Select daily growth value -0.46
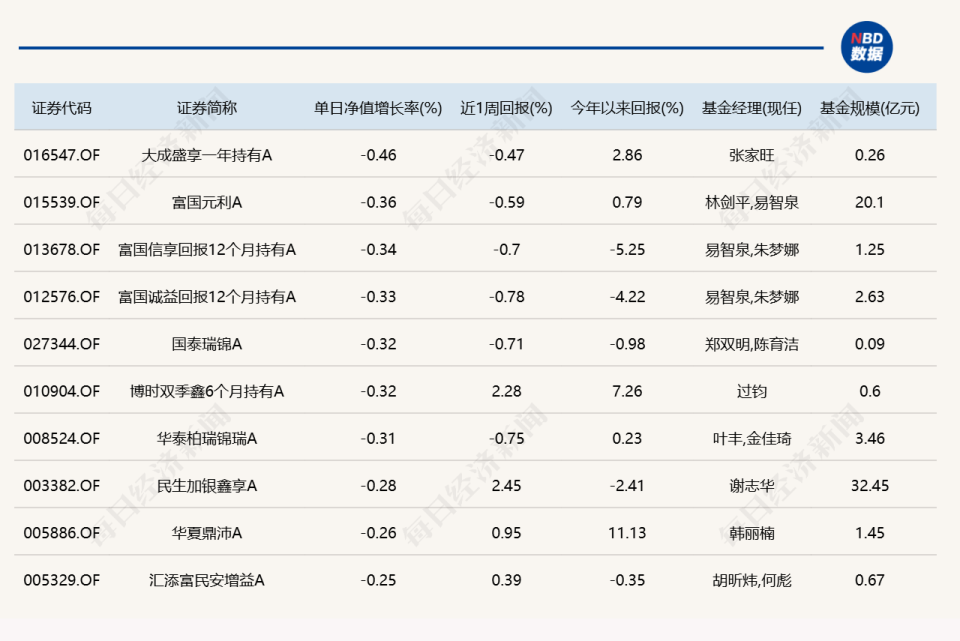 (x=378, y=155)
